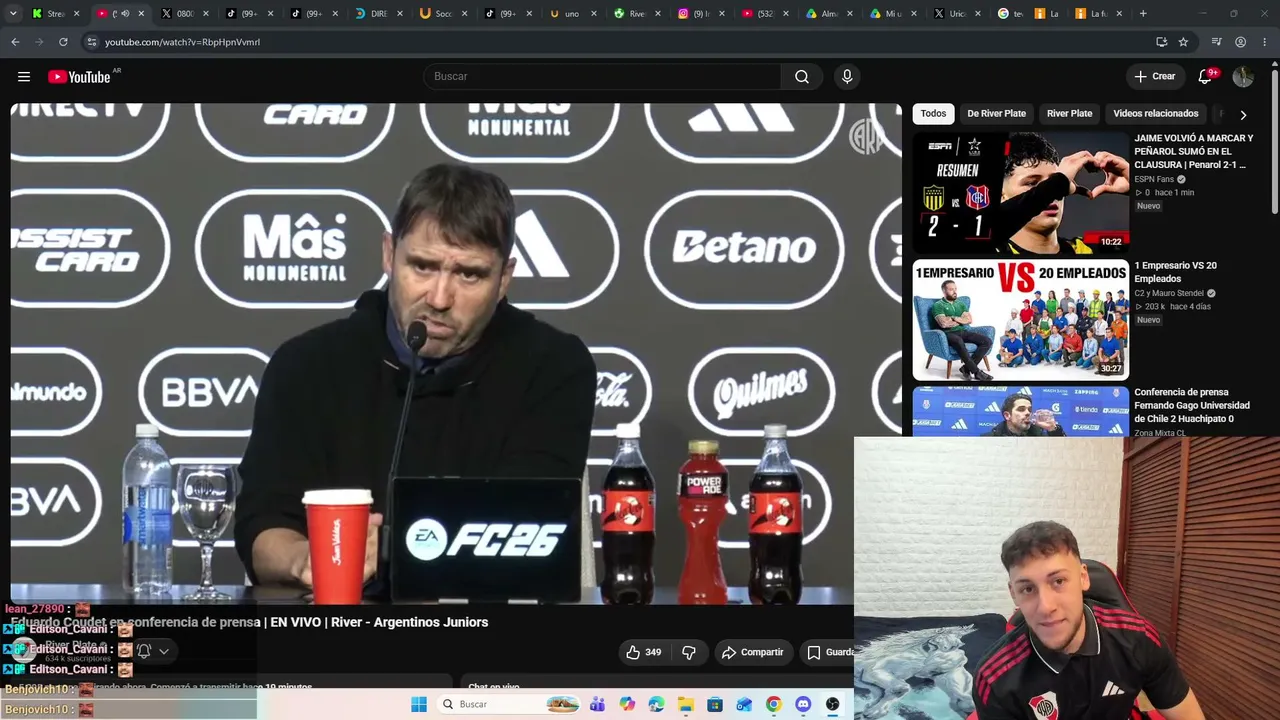Viewport: 1280px width, 720px height.
Task: Open YouTube notifications bell
Action: click(1206, 77)
